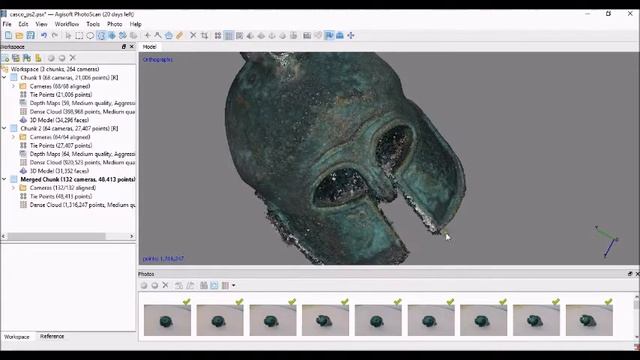
Task: Select the Draw Polyline tool
Action: click(x=158, y=36)
